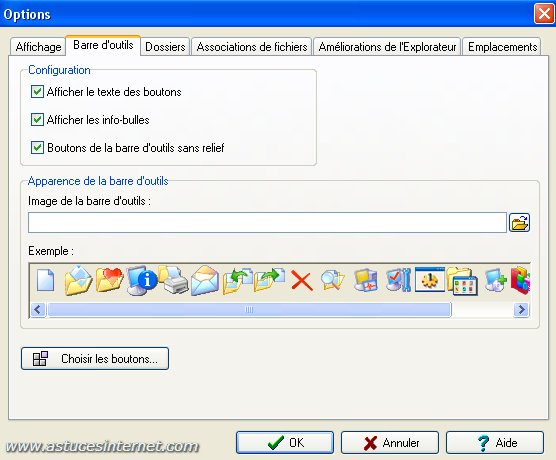Click the computer information icon
556x460 pixels.
[x=141, y=280]
